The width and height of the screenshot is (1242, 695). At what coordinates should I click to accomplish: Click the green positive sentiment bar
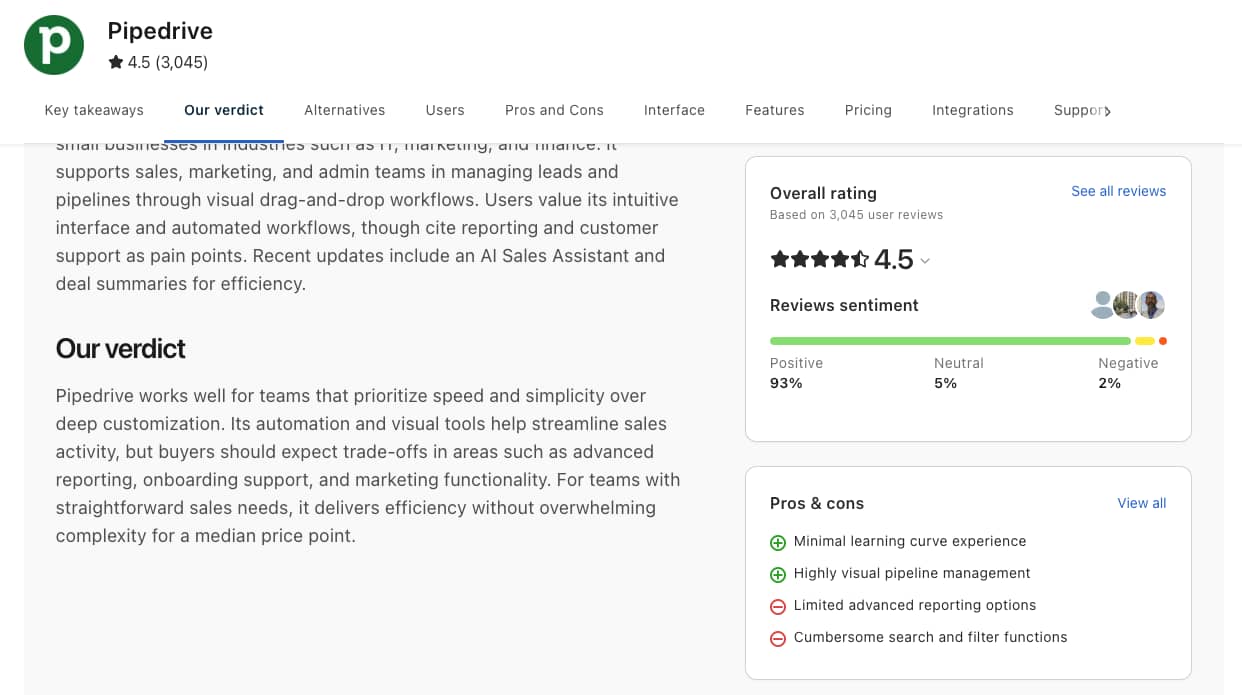point(950,341)
